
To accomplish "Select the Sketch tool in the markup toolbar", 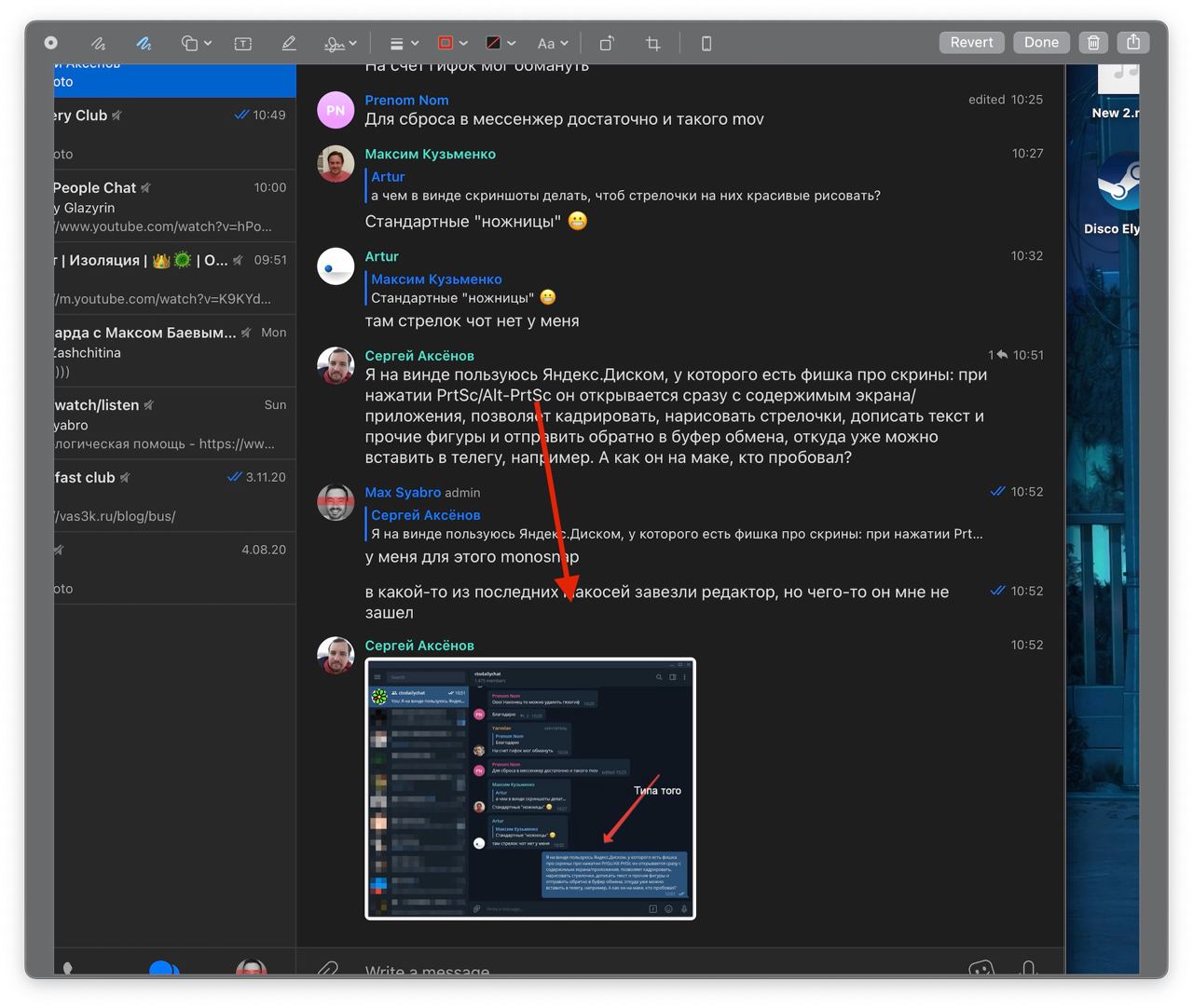I will 98,43.
